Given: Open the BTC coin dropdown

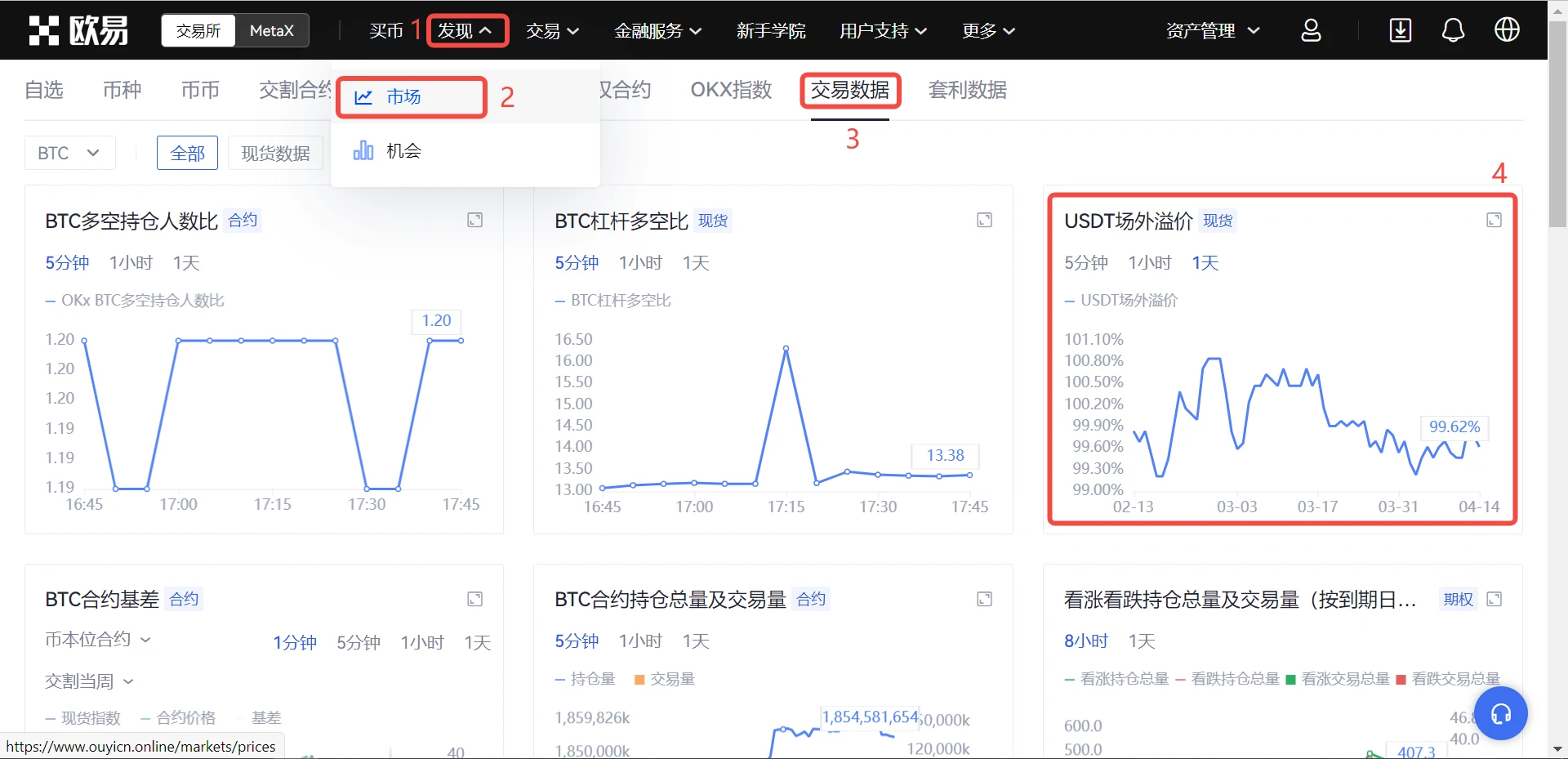Looking at the screenshot, I should 69,153.
